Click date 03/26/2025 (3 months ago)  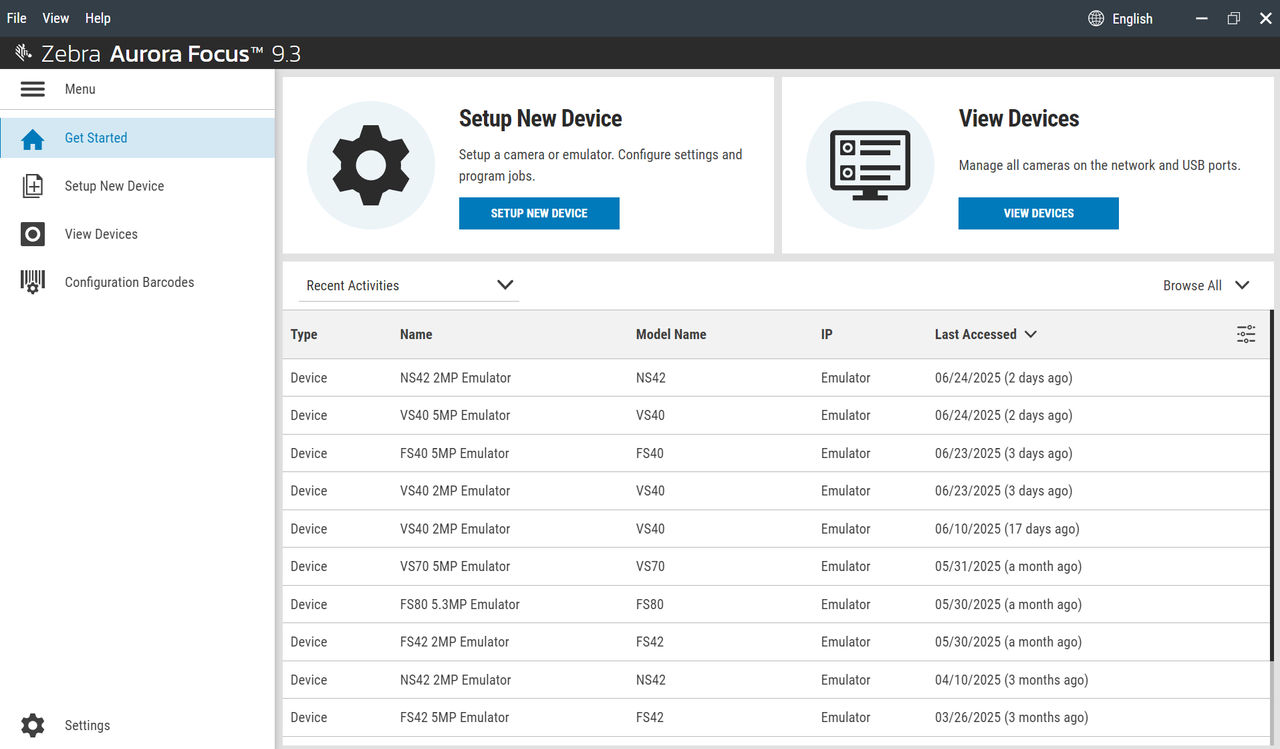click(1011, 717)
